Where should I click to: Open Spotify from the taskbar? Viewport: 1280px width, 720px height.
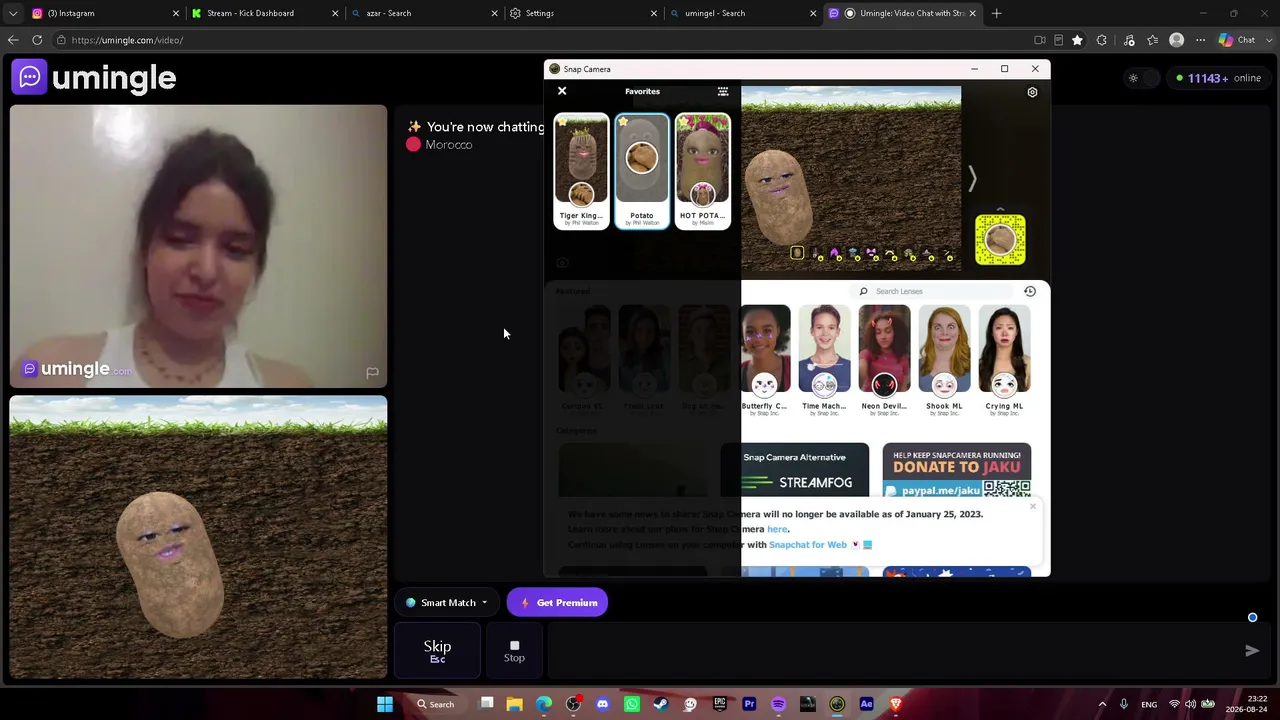point(779,704)
